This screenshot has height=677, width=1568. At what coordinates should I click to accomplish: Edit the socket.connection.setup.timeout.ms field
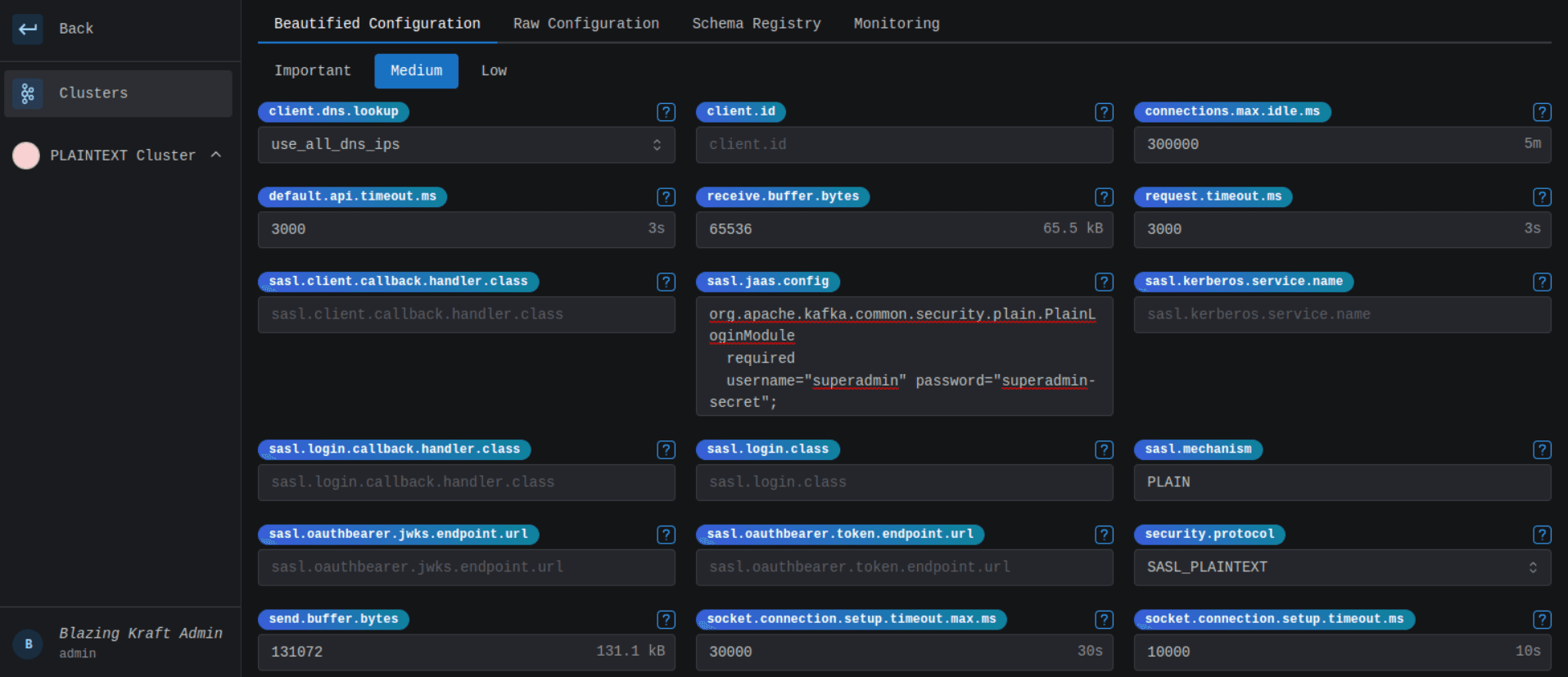(x=1343, y=652)
